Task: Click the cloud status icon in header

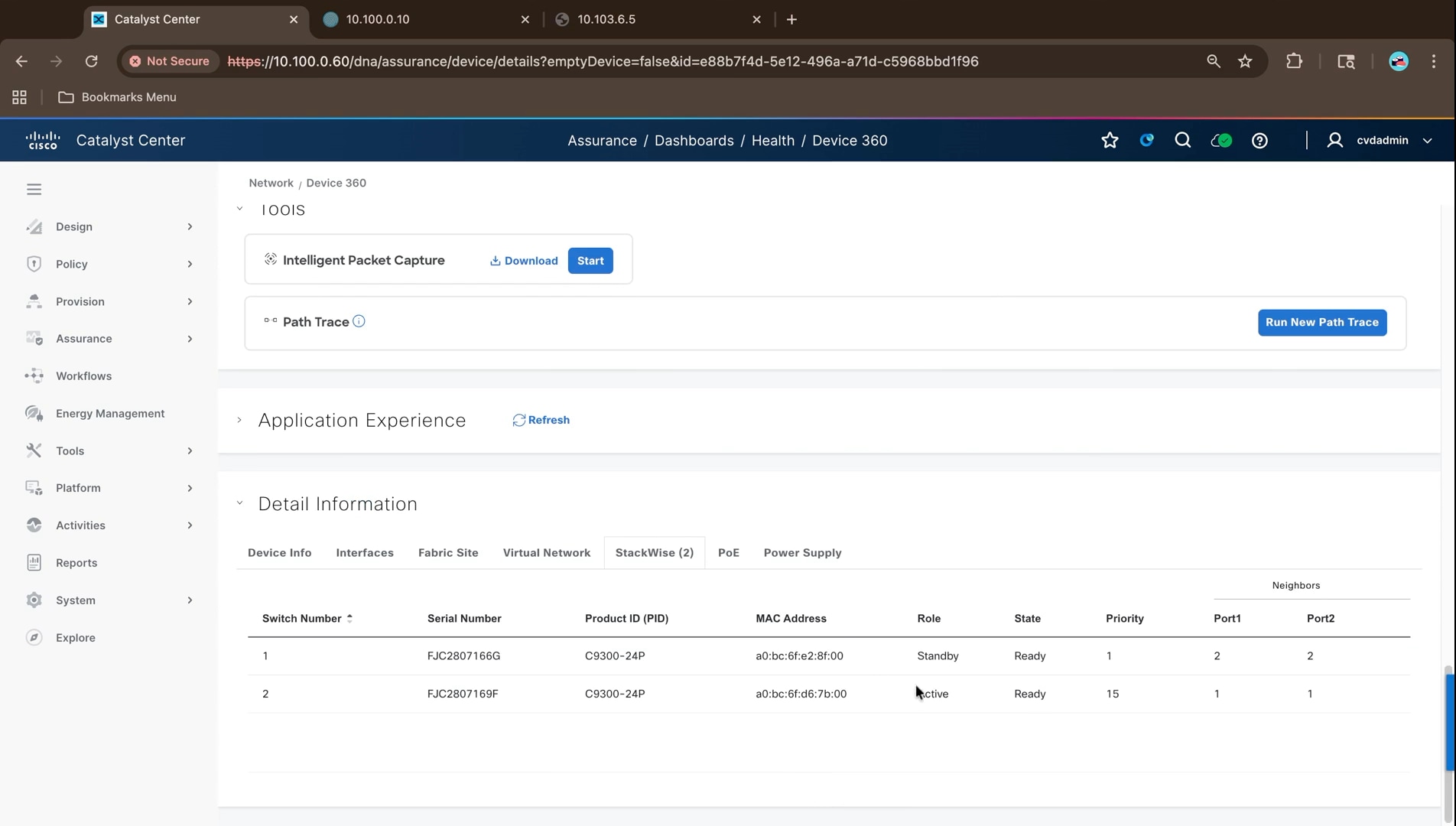Action: (1221, 141)
